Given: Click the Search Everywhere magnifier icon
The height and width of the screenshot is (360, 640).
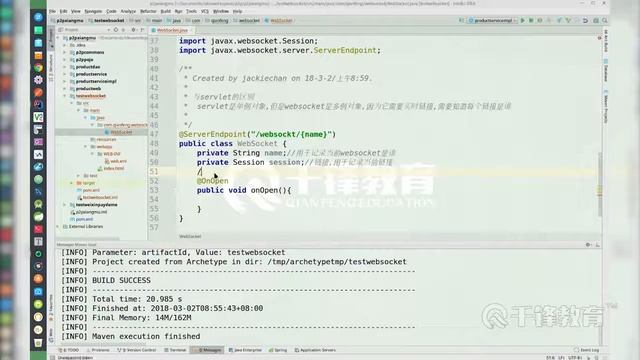Looking at the screenshot, I should click(605, 20).
